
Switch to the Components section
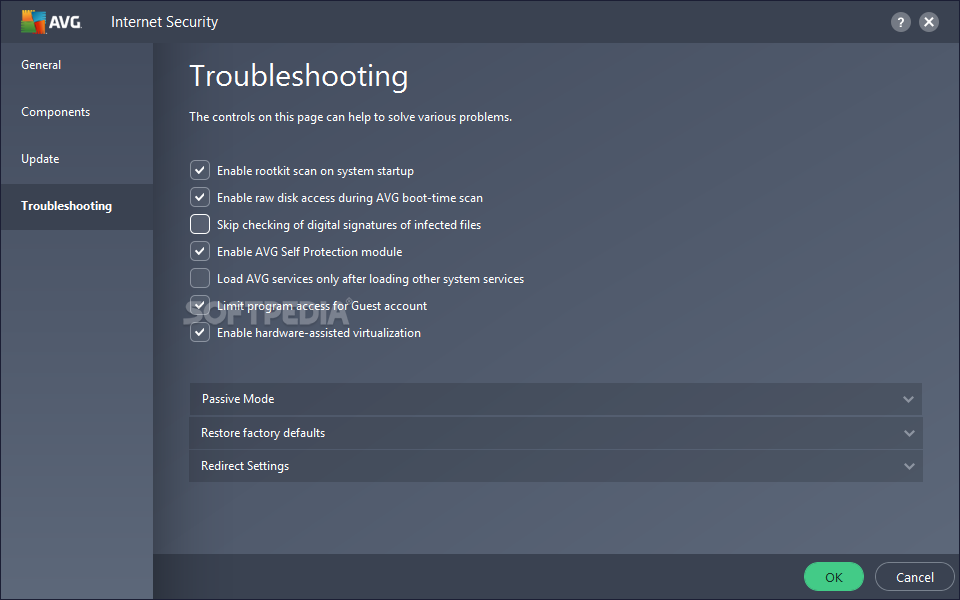(56, 112)
